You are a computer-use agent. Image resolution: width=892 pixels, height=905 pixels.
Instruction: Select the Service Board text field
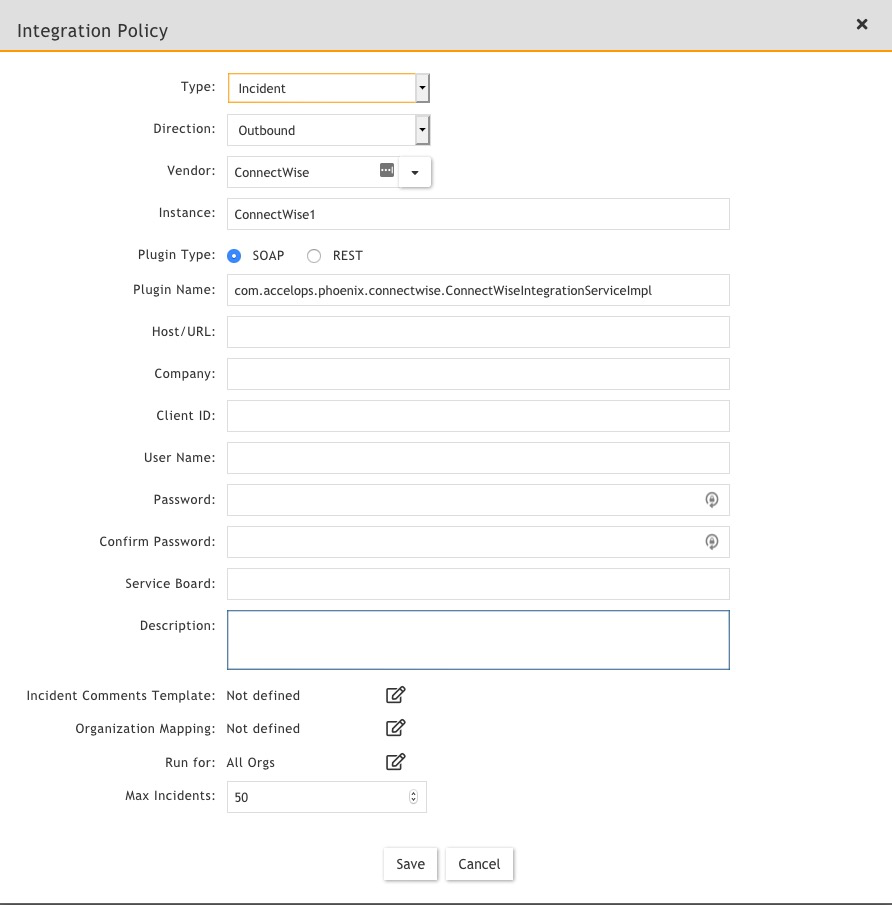point(478,584)
